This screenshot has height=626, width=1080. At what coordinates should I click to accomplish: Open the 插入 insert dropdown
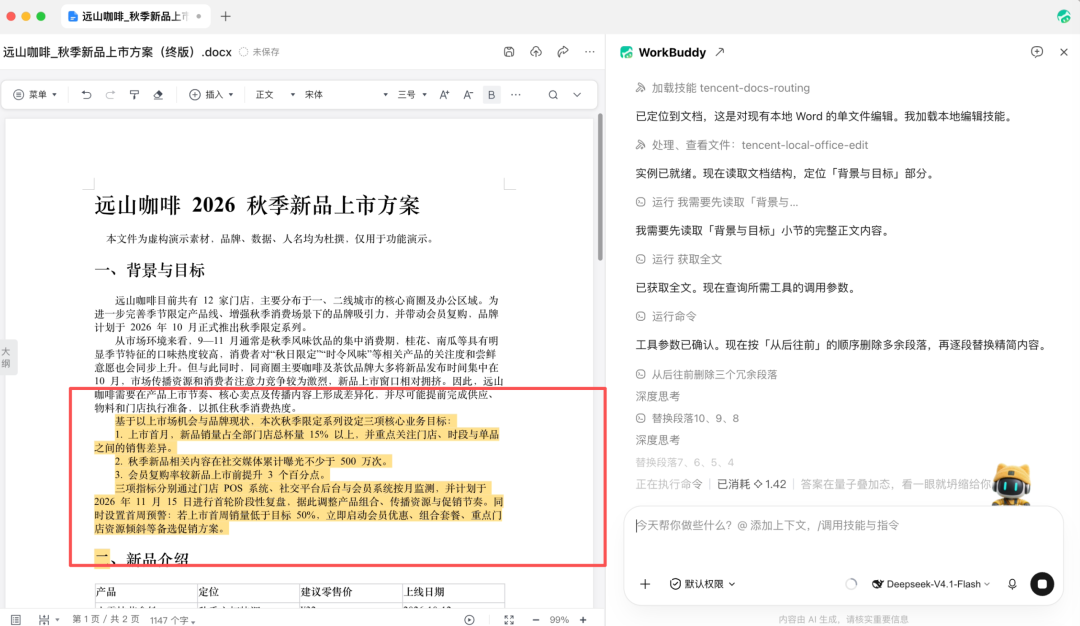pos(212,95)
